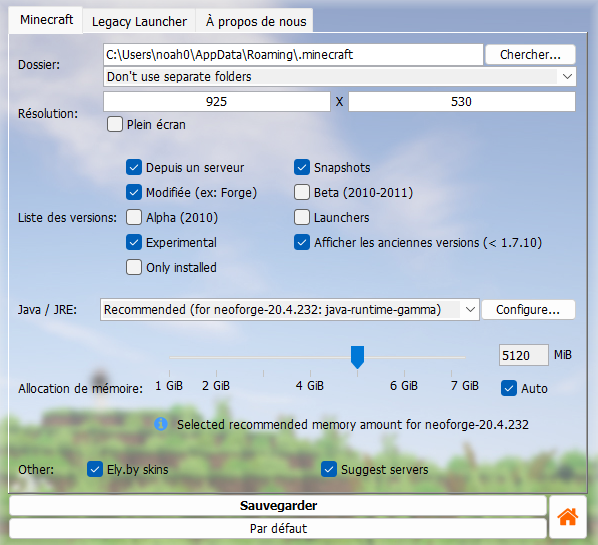Click the Configure... Java button
Viewport: 598px width, 545px height.
pyautogui.click(x=528, y=310)
